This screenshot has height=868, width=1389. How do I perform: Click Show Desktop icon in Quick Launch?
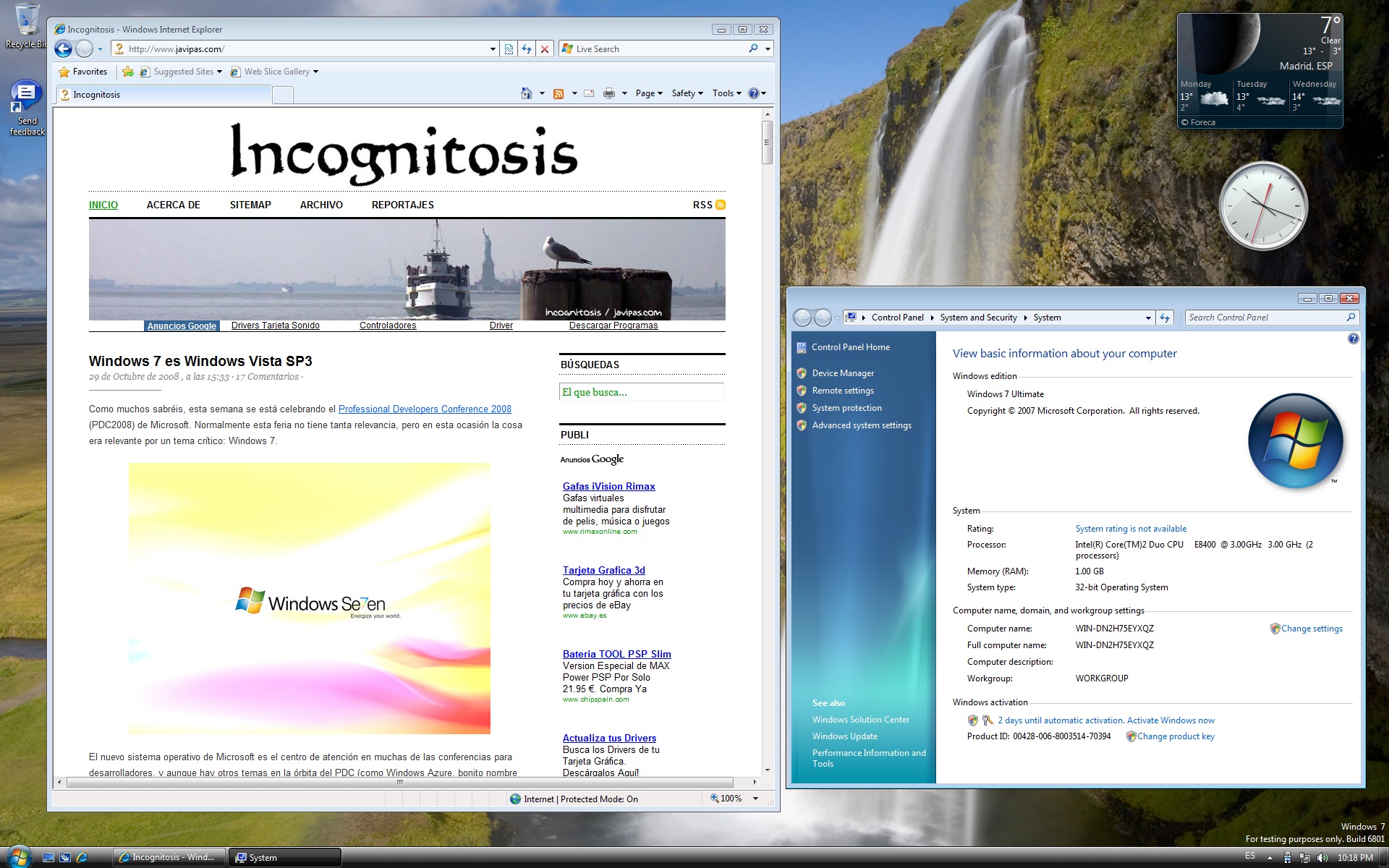tap(48, 857)
